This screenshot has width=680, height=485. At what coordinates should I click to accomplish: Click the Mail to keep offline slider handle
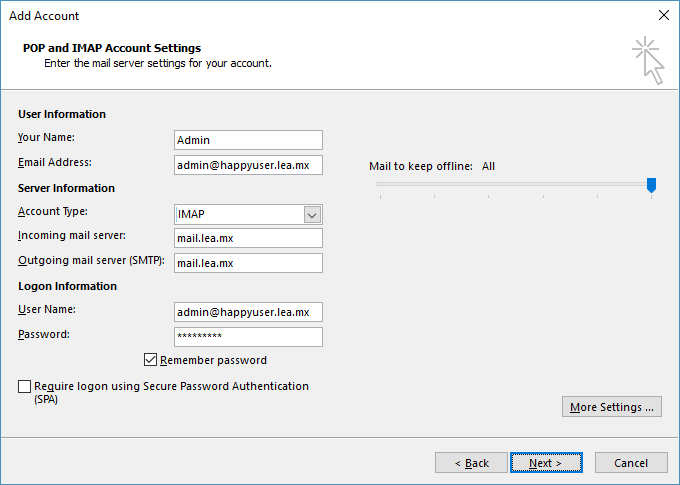click(651, 185)
